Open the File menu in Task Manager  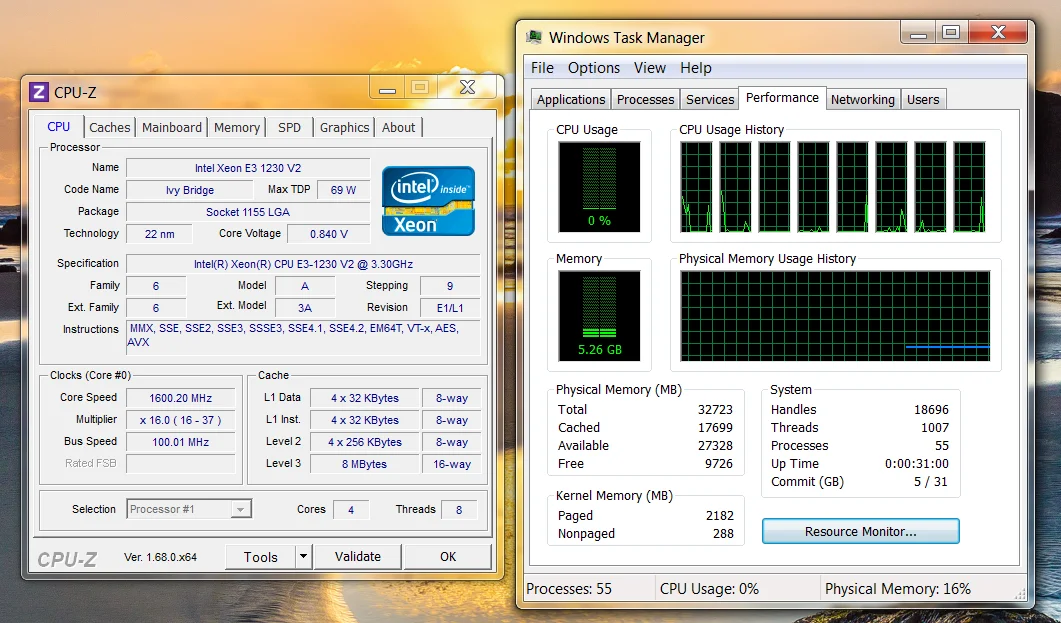click(x=542, y=68)
